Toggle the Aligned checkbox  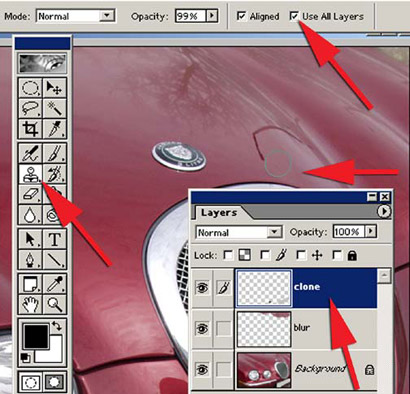(x=241, y=16)
